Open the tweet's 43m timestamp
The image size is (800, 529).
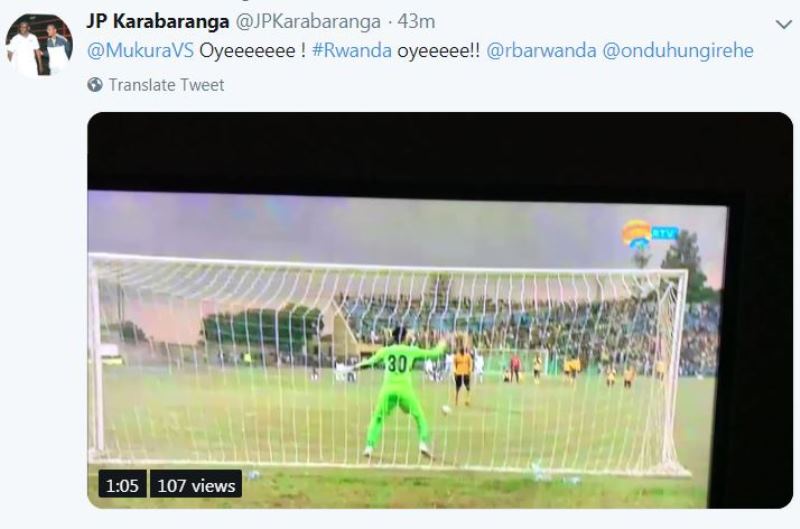point(416,22)
